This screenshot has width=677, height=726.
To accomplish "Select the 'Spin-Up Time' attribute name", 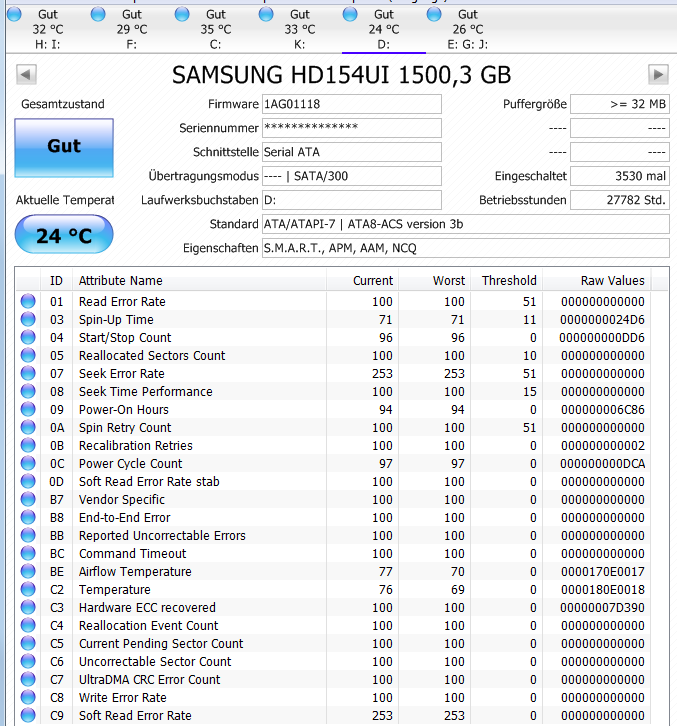I will pyautogui.click(x=116, y=319).
